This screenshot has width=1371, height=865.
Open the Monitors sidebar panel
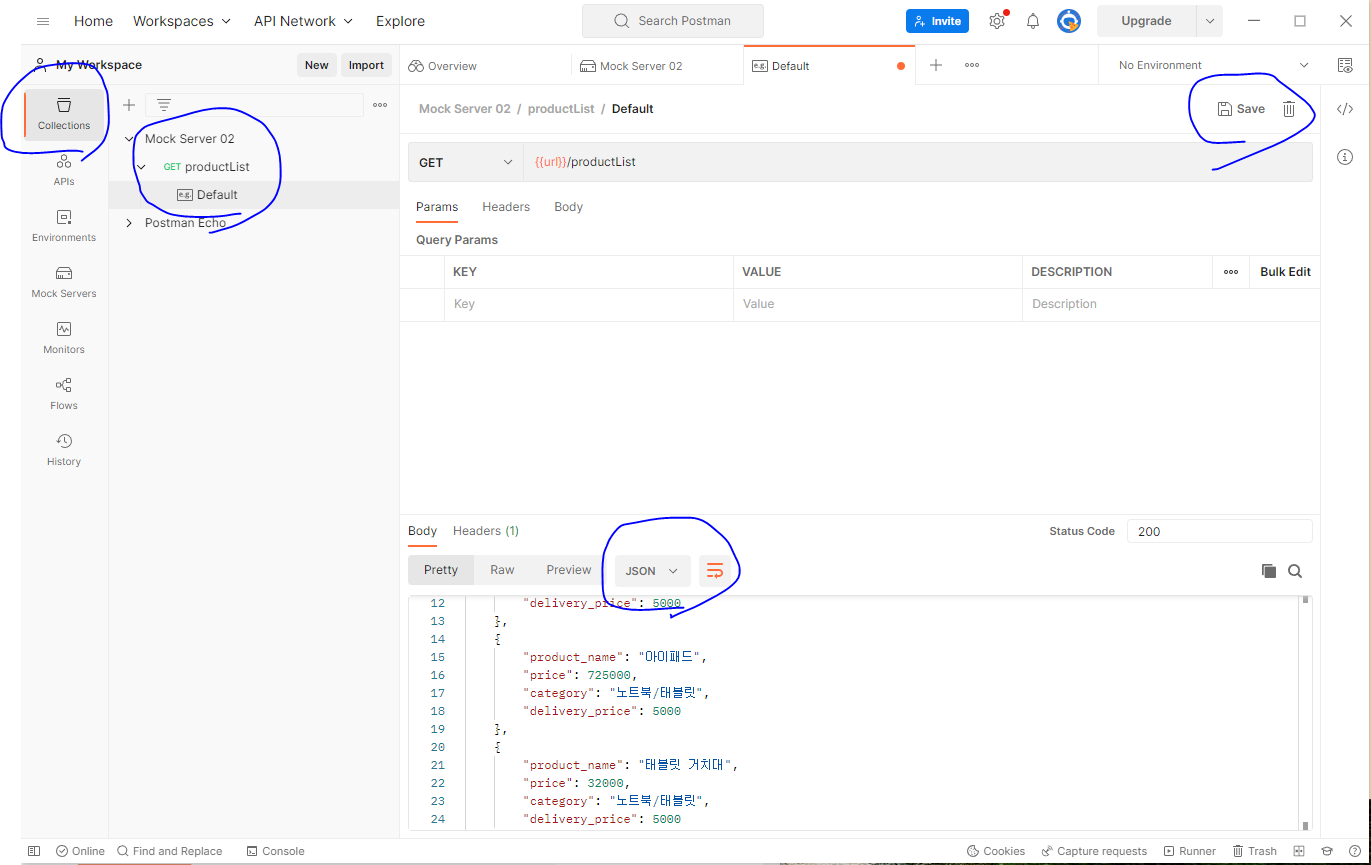(64, 338)
